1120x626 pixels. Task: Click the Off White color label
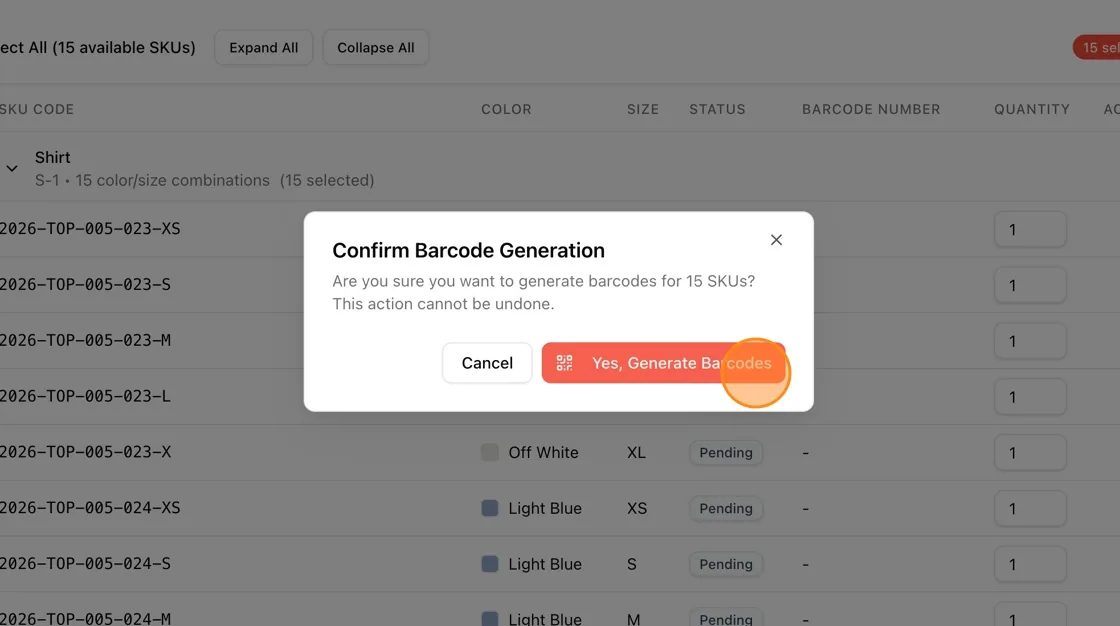[544, 452]
